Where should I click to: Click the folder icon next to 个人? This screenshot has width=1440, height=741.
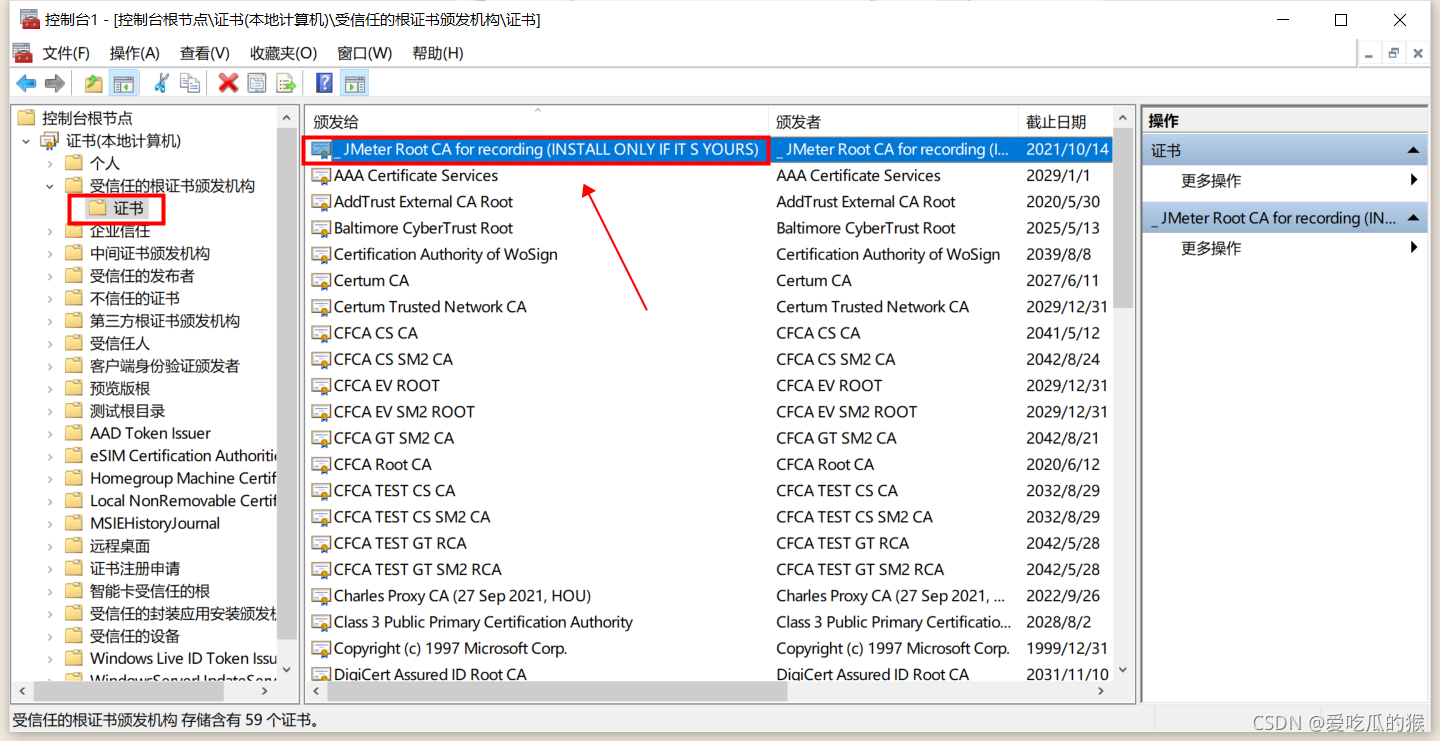pyautogui.click(x=74, y=163)
